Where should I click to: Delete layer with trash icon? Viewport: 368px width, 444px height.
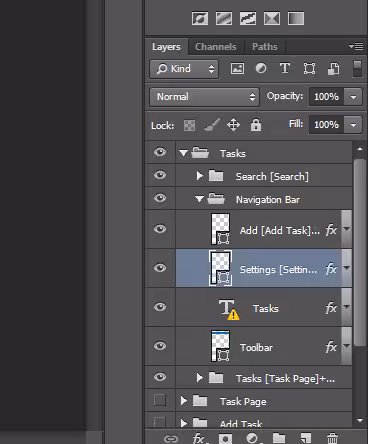point(332,438)
